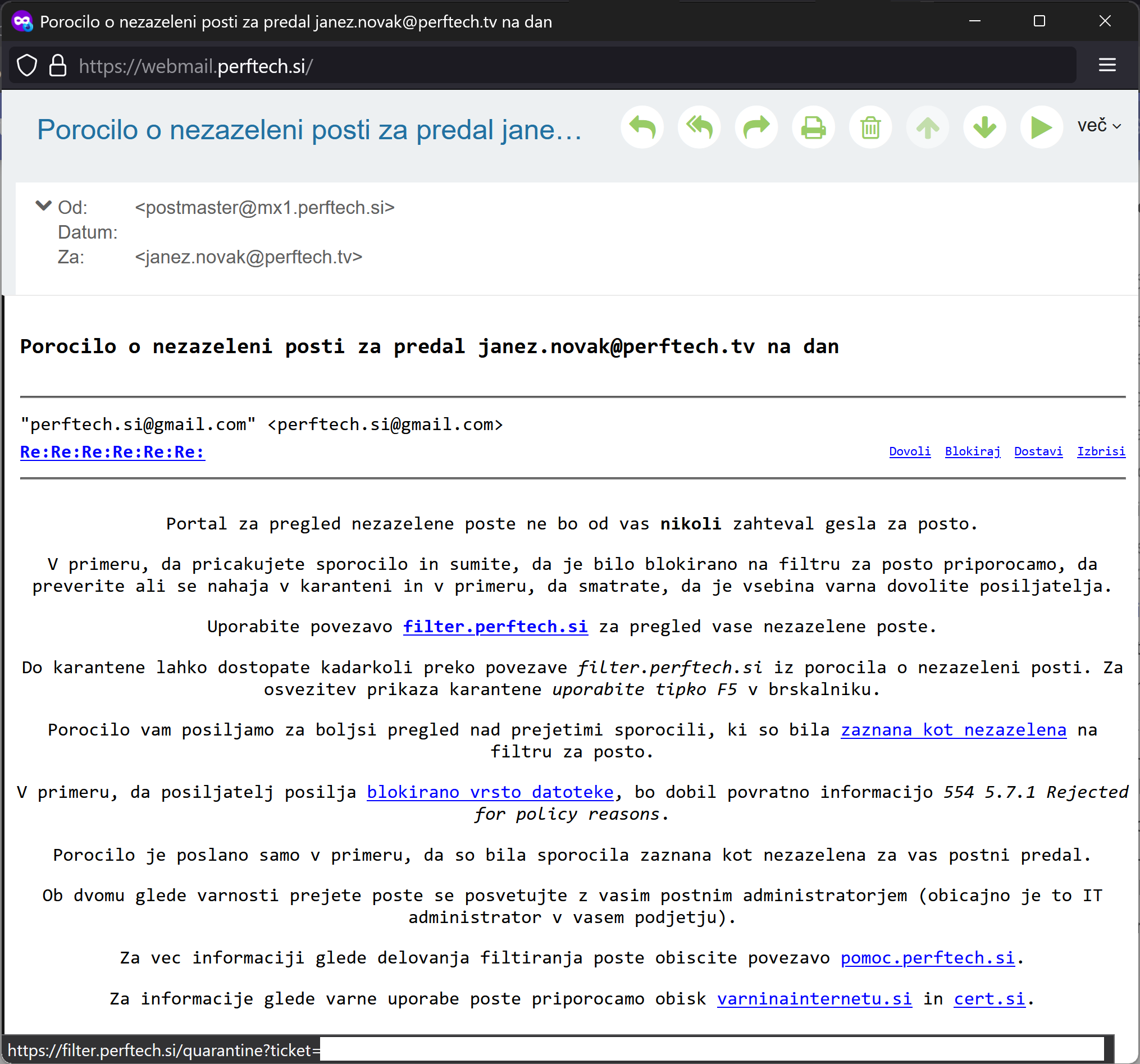Click the reply-all double arrow icon
This screenshot has width=1140, height=1064.
coord(699,127)
